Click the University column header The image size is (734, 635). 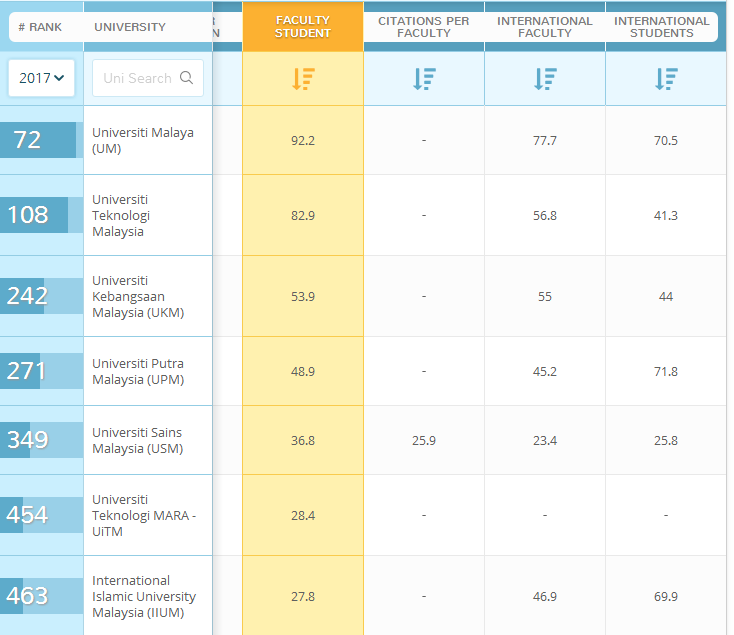click(130, 27)
